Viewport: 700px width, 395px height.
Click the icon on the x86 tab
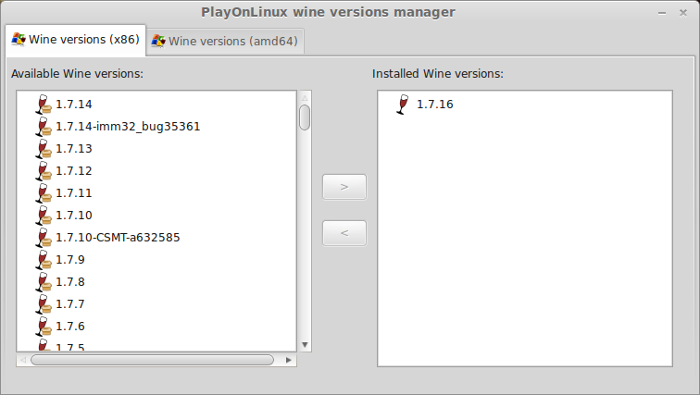[x=18, y=39]
